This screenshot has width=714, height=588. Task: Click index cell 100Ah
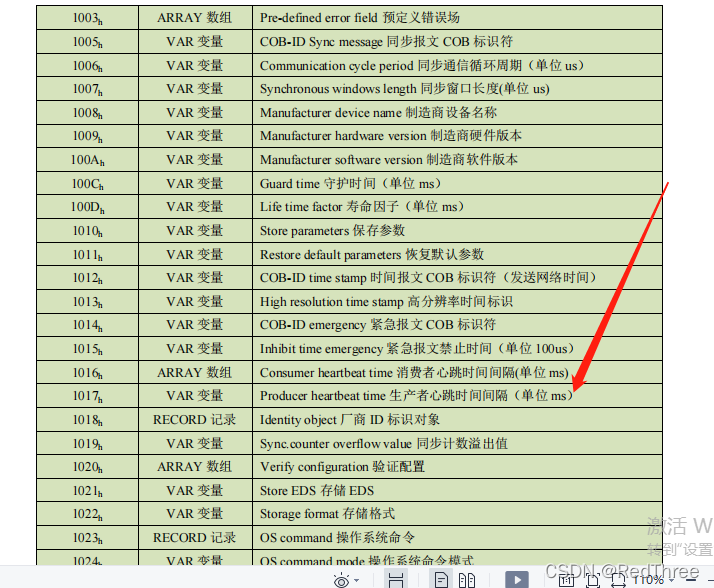[87, 160]
